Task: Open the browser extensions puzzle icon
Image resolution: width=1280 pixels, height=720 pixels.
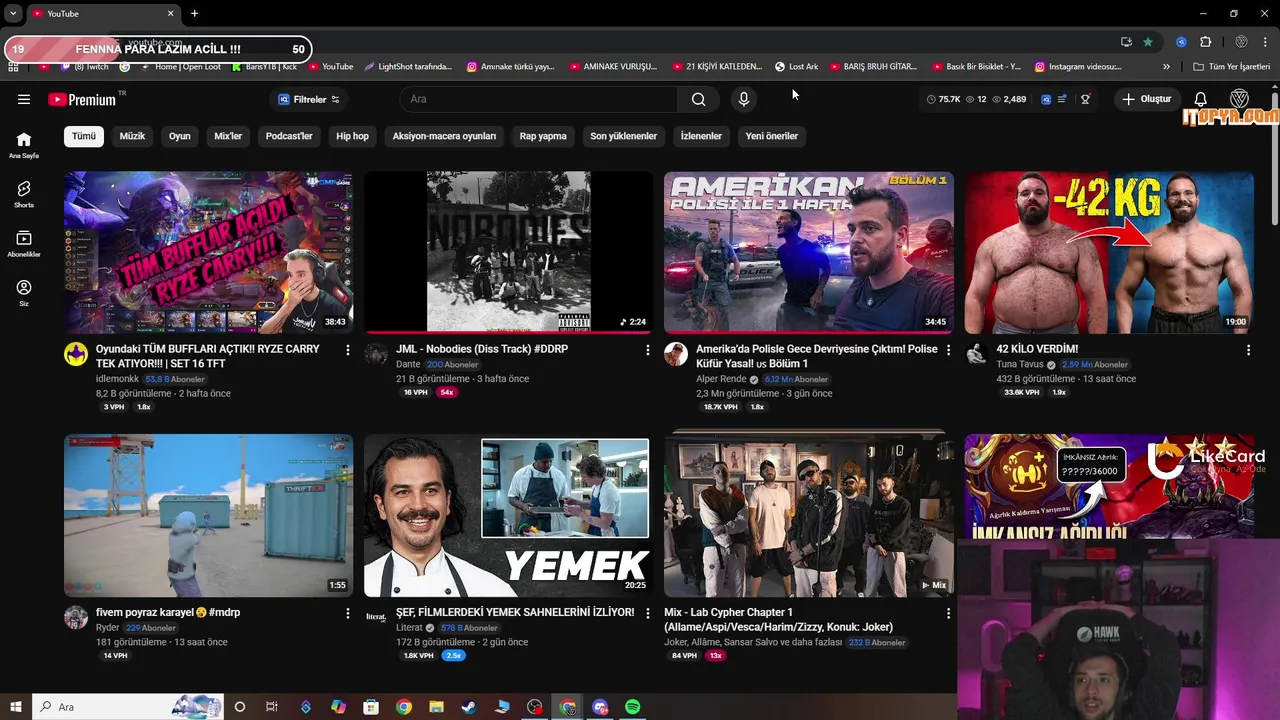Action: (x=1205, y=42)
